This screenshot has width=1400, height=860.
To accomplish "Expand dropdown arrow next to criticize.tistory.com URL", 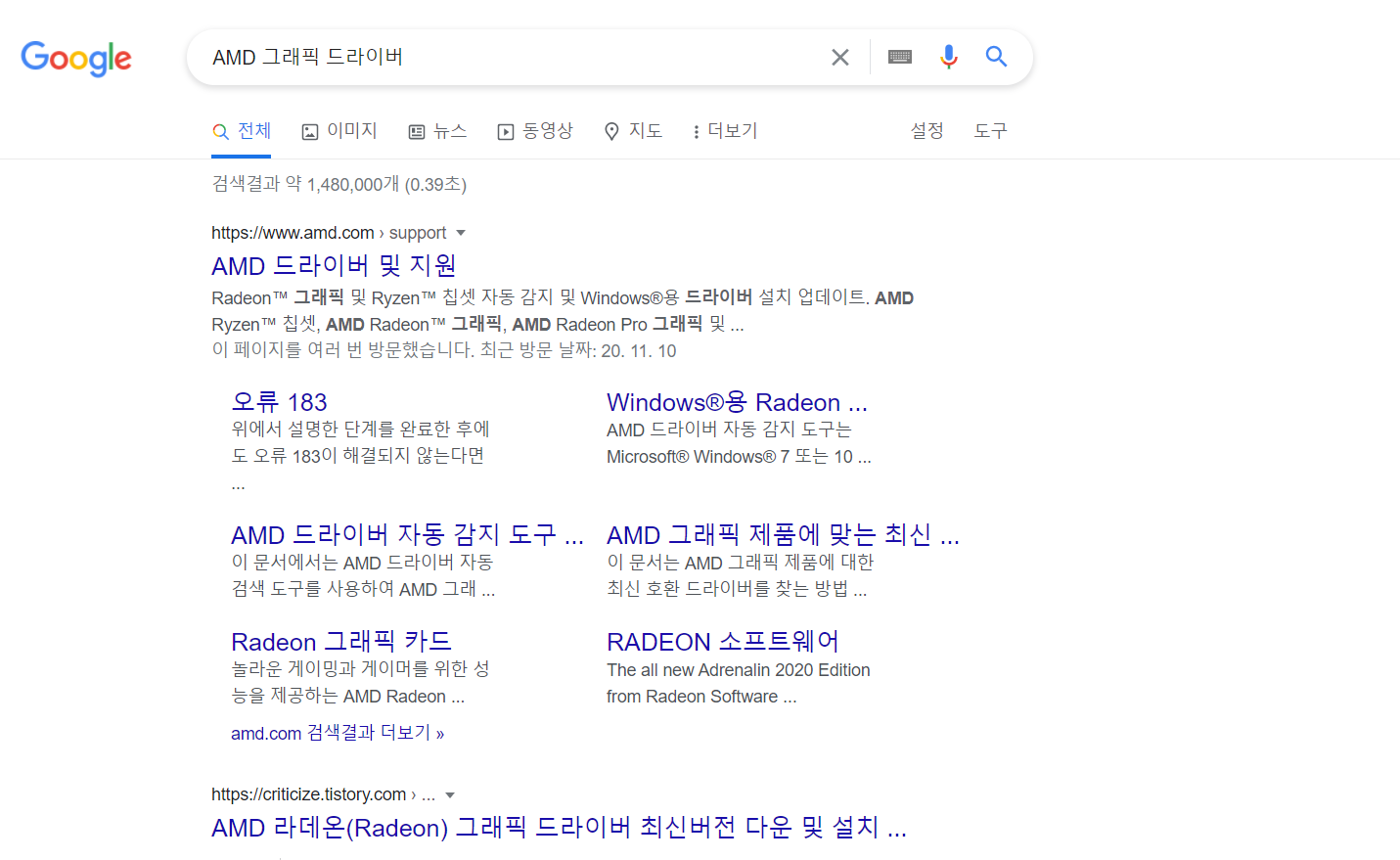I will tap(450, 795).
